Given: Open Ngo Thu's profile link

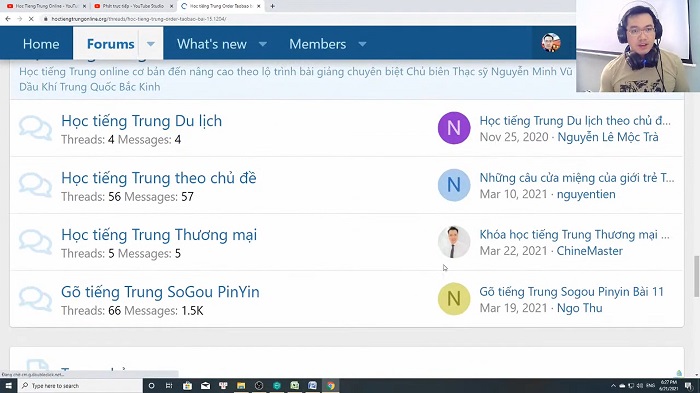Looking at the screenshot, I should (x=579, y=308).
